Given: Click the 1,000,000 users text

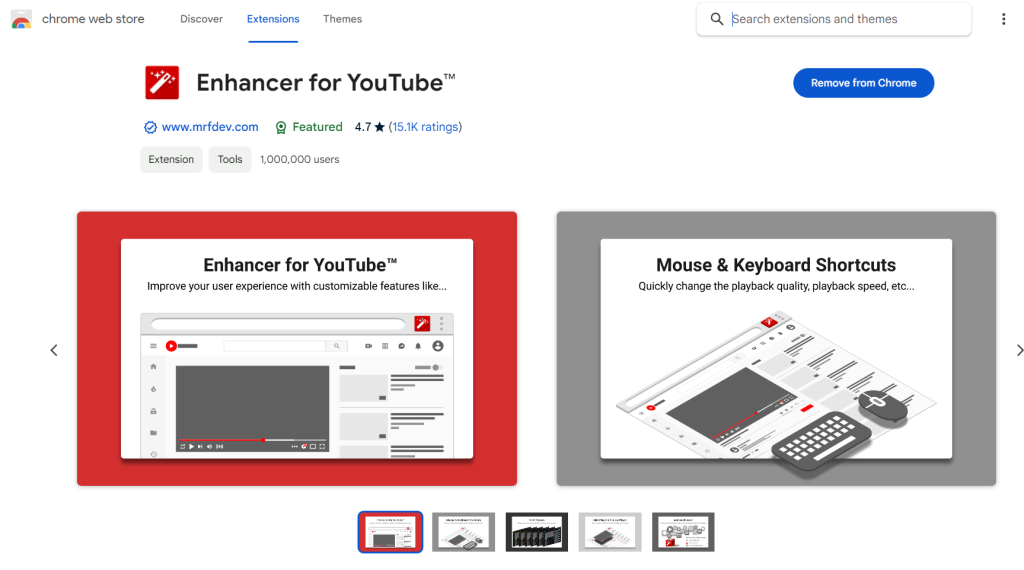Looking at the screenshot, I should tap(300, 159).
